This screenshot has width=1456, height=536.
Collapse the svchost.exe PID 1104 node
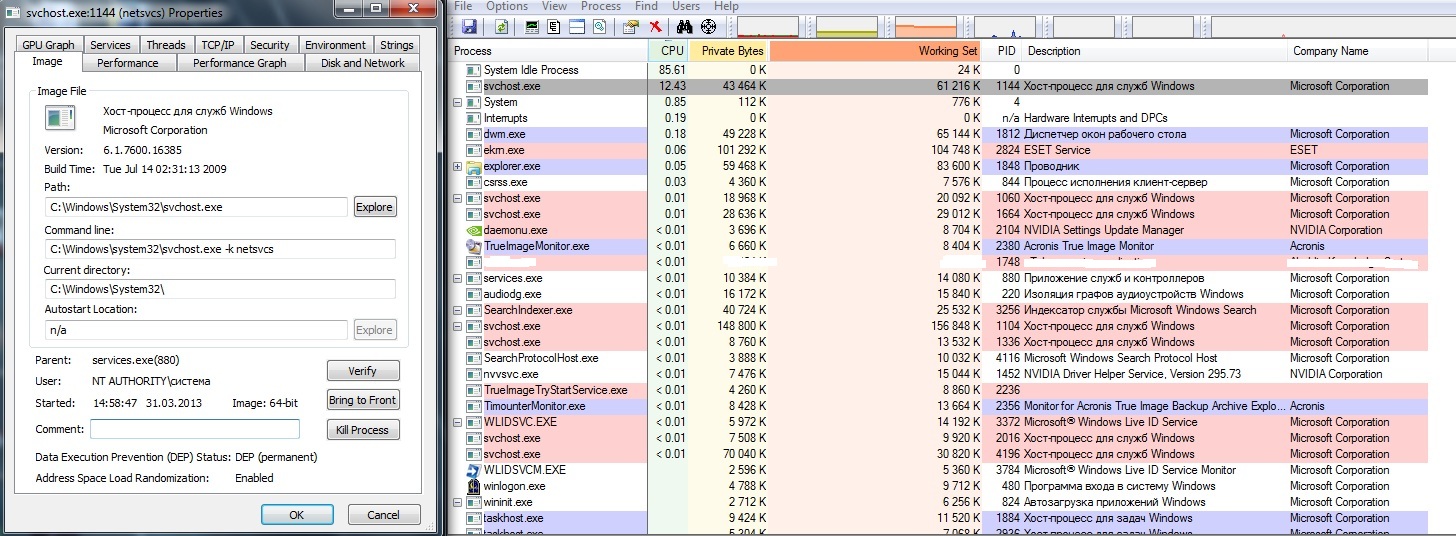tap(458, 326)
